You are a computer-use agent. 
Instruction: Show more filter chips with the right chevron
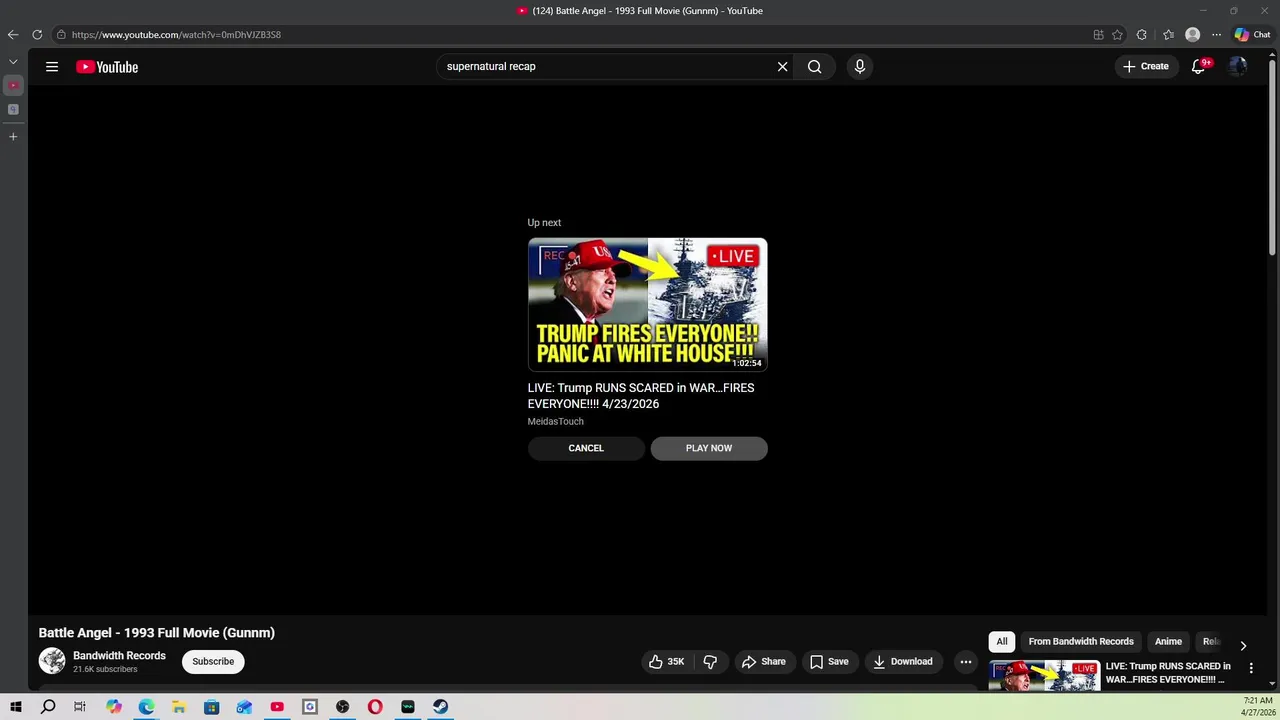point(1243,645)
